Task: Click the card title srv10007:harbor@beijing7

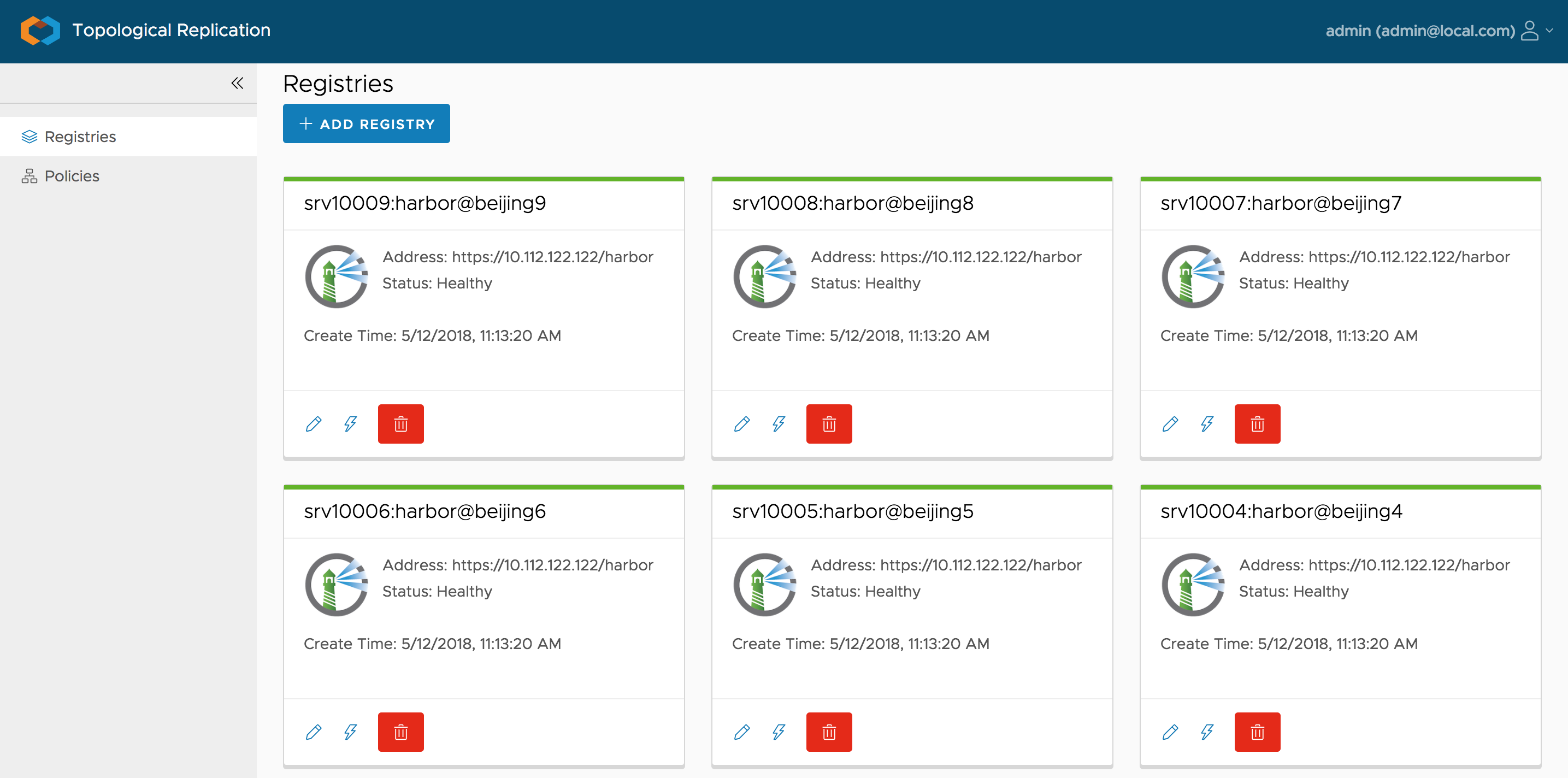Action: pyautogui.click(x=1281, y=203)
